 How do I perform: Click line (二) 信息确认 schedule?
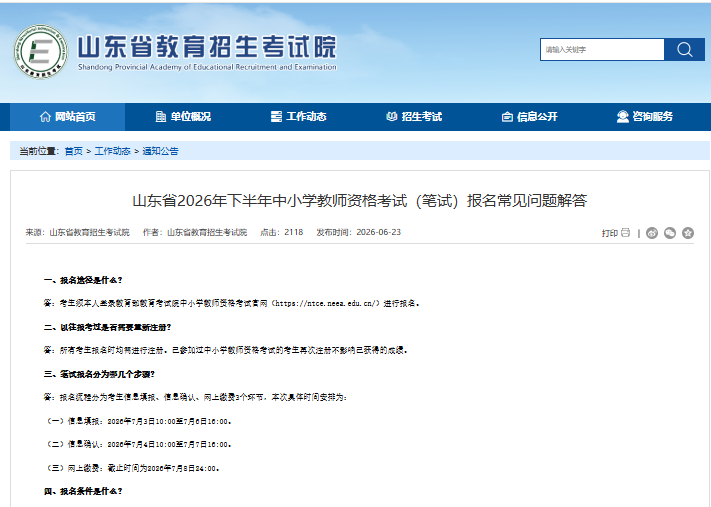click(x=140, y=444)
